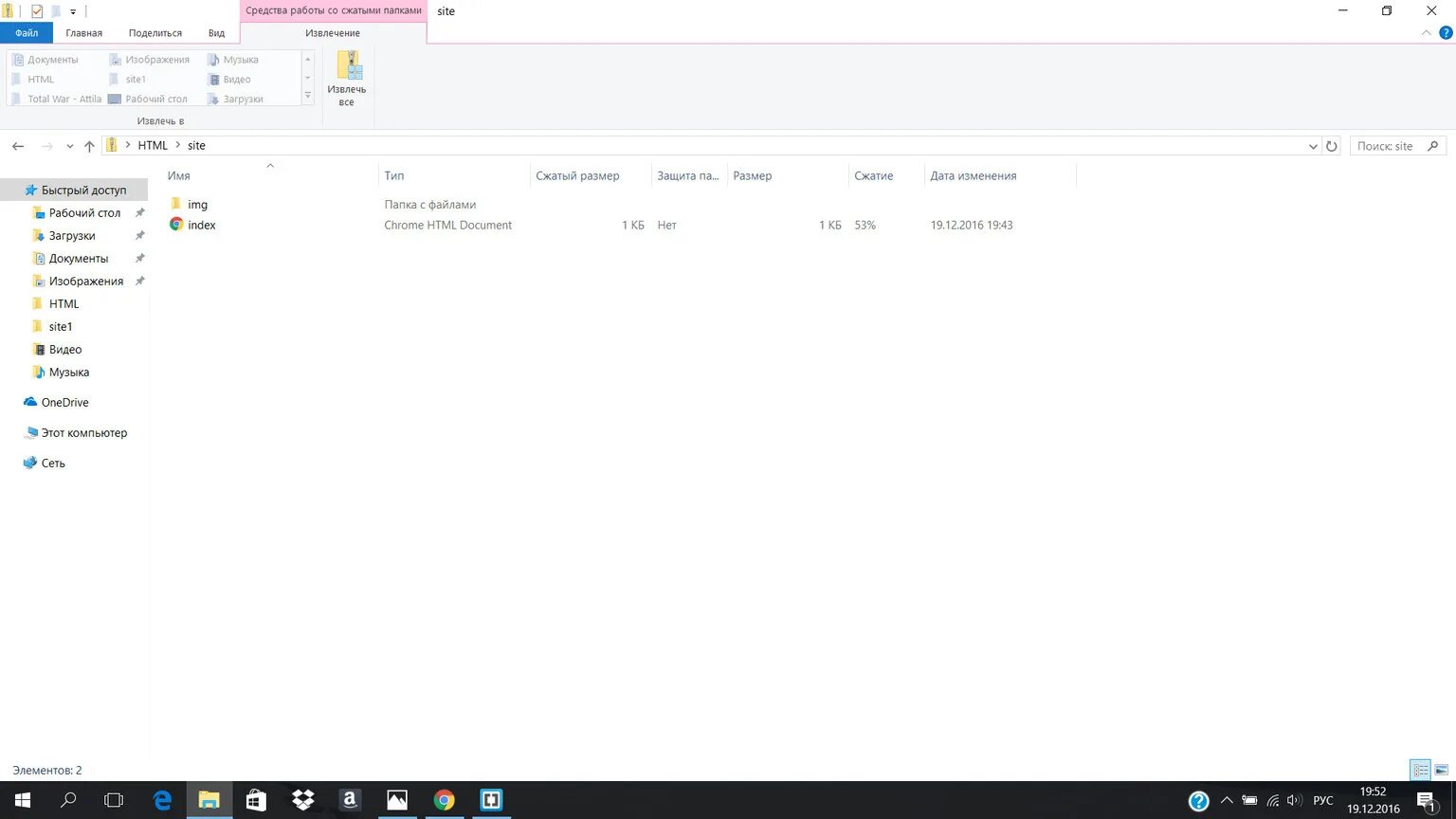Viewport: 1456px width, 819px height.
Task: Sort by the Сжатие column header
Action: (874, 175)
